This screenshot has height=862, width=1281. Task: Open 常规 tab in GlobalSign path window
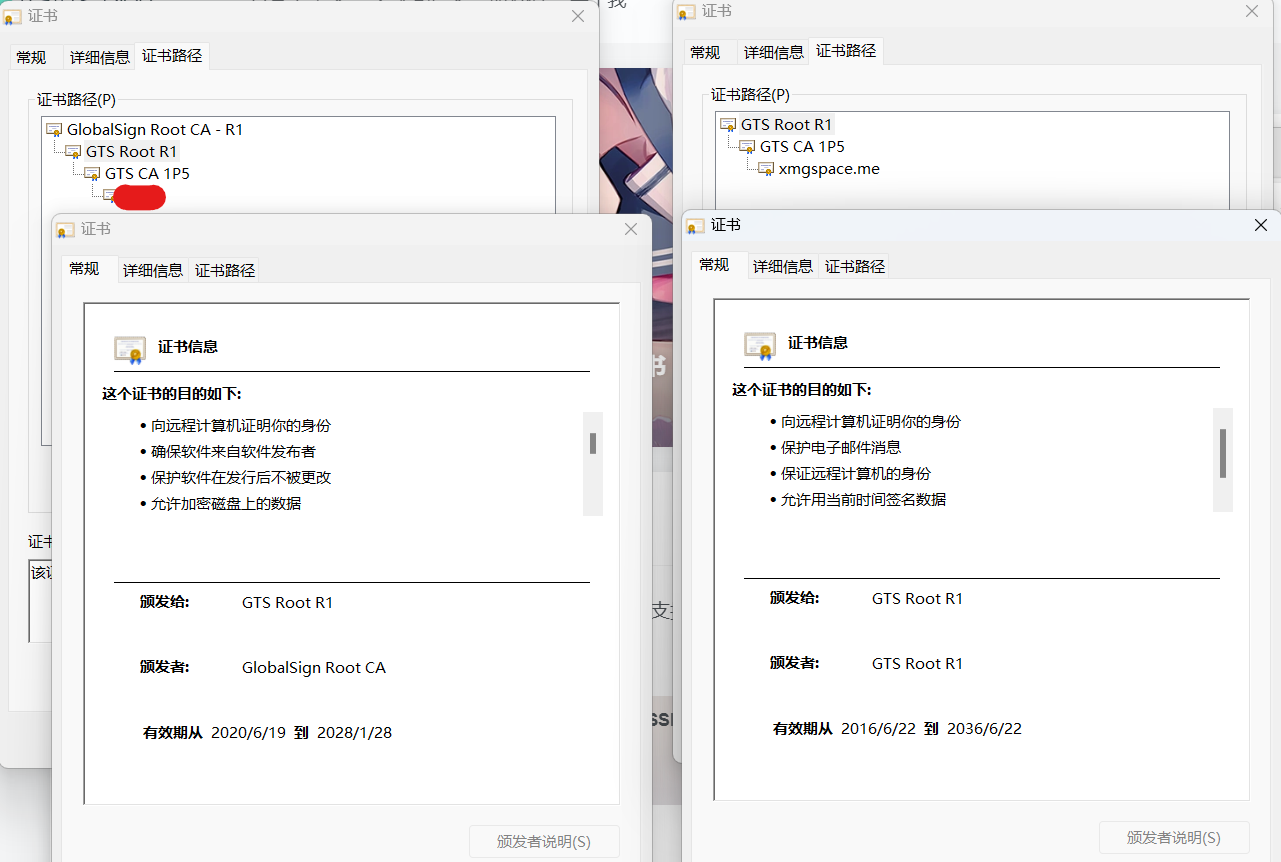click(31, 57)
